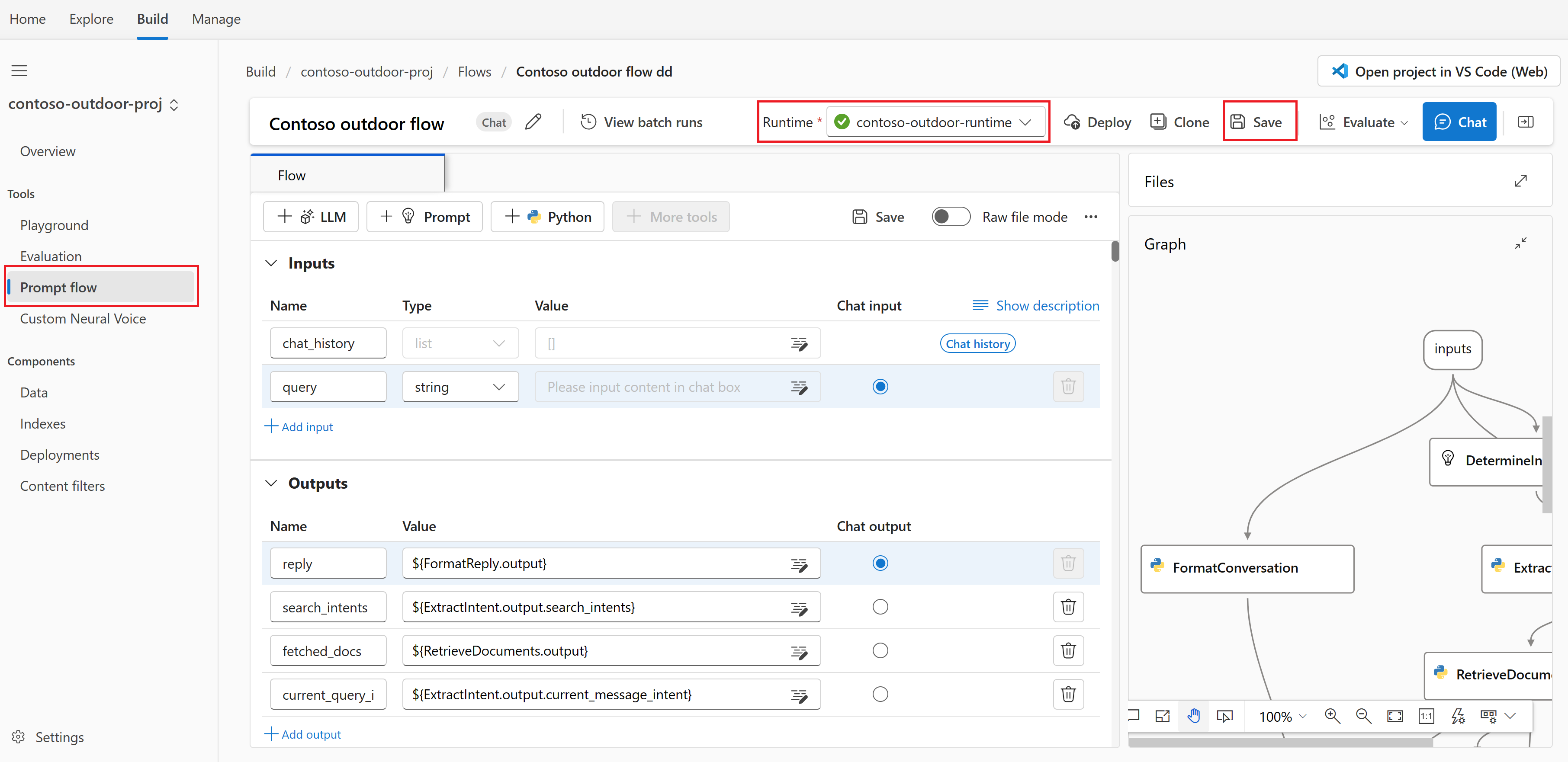Viewport: 1568px width, 762px height.
Task: Set fetched_docs as chat output
Action: (880, 650)
